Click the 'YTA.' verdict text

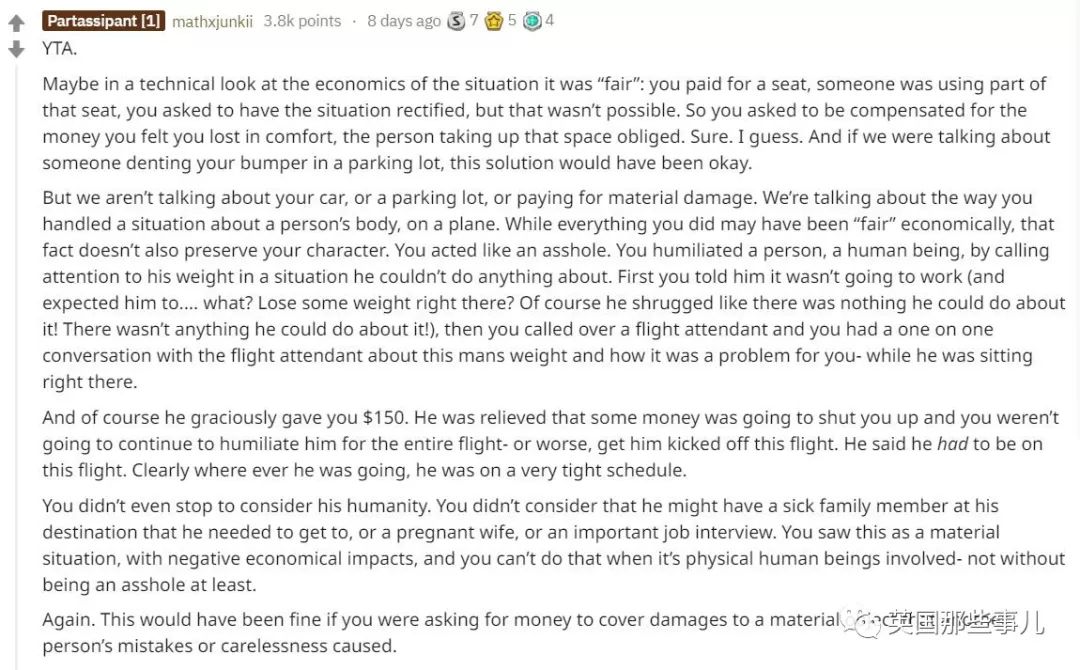click(x=60, y=48)
